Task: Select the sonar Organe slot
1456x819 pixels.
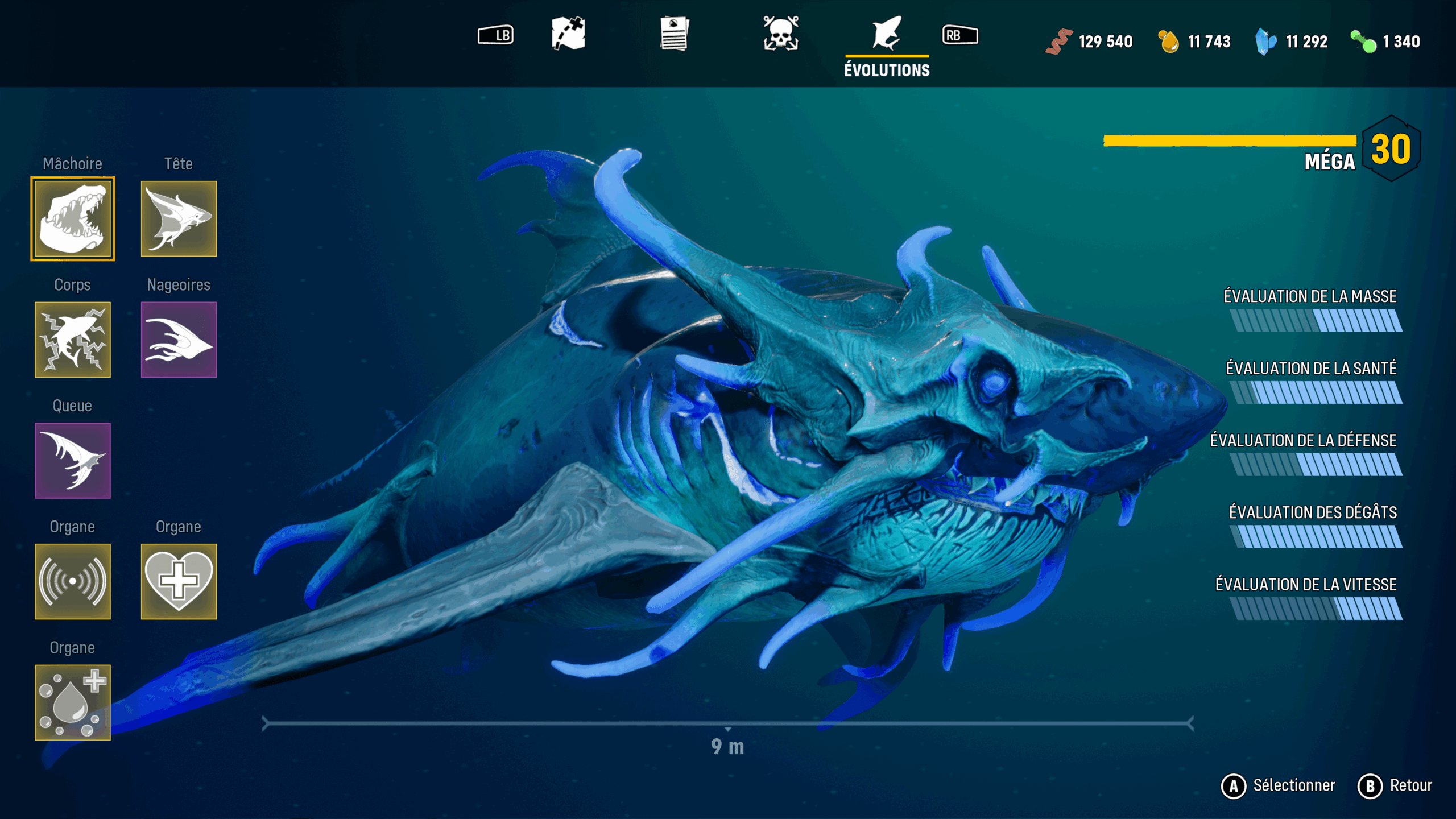Action: pyautogui.click(x=73, y=581)
